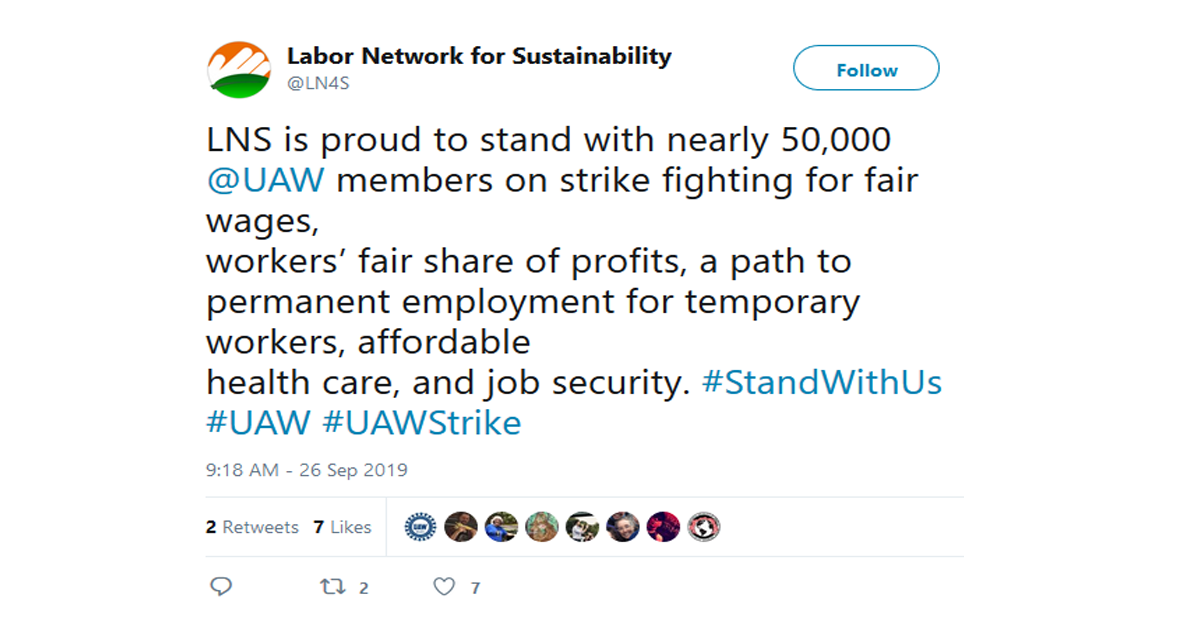Open the #StandWithUs hashtag
Viewport: 1200px width, 630px height.
click(822, 382)
